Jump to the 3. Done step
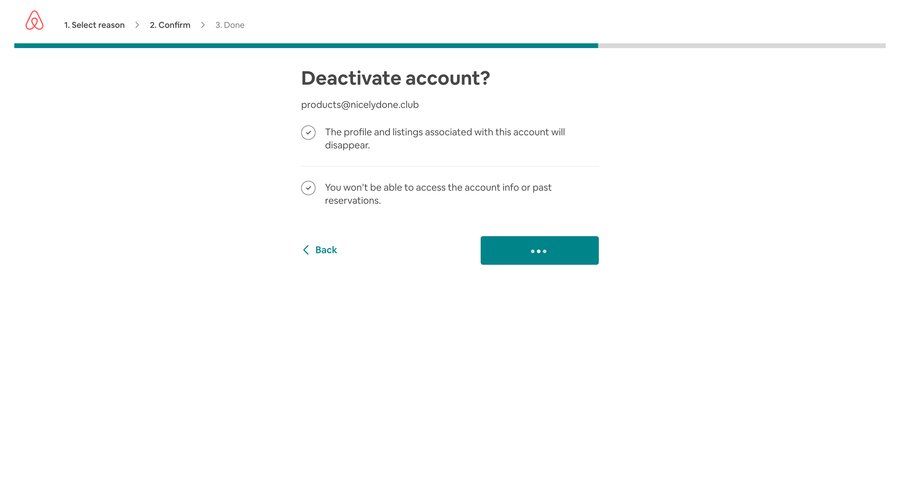The width and height of the screenshot is (900, 484). (230, 25)
